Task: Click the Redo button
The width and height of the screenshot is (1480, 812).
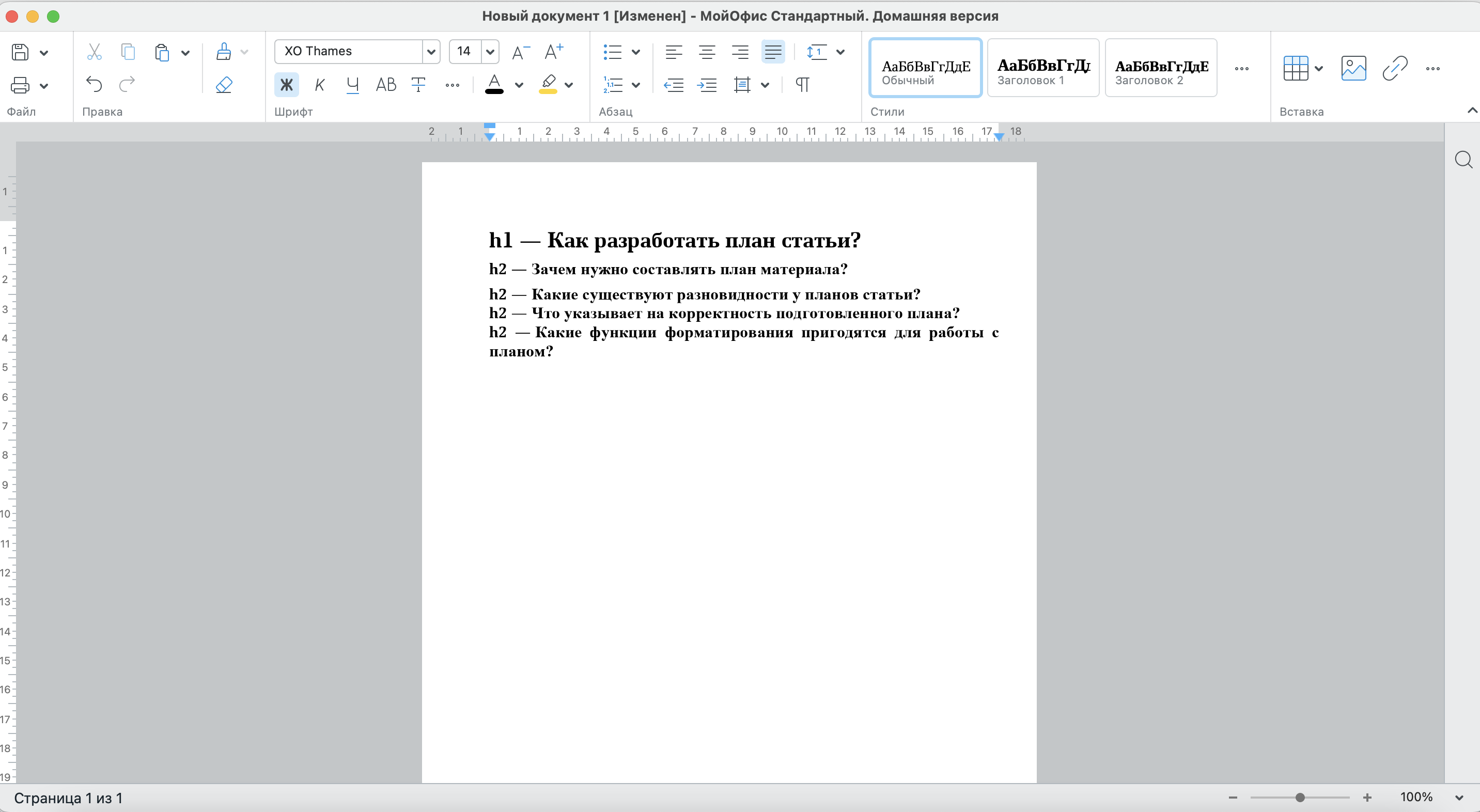Action: (x=127, y=85)
